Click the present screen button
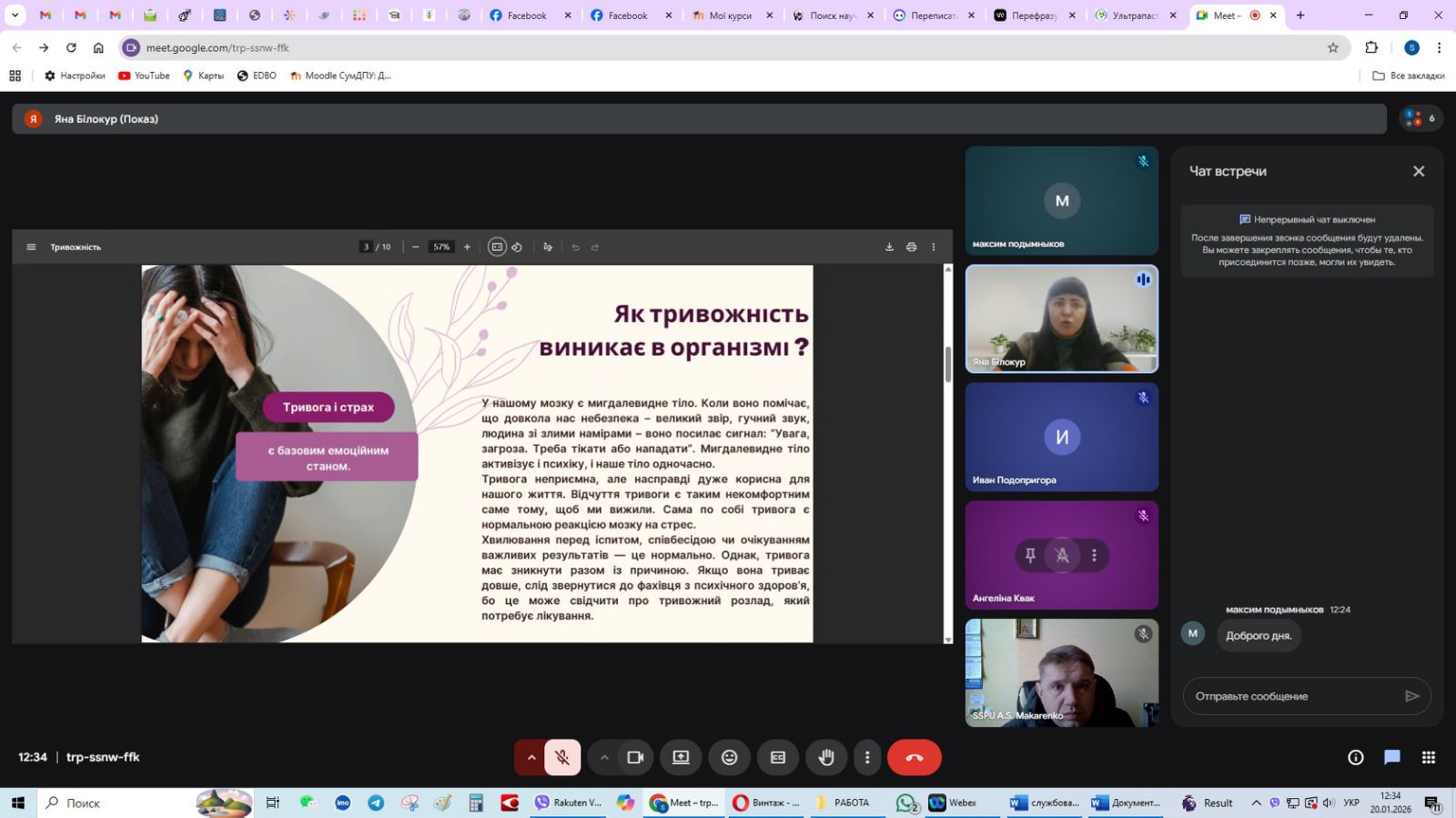This screenshot has height=818, width=1456. 681,757
